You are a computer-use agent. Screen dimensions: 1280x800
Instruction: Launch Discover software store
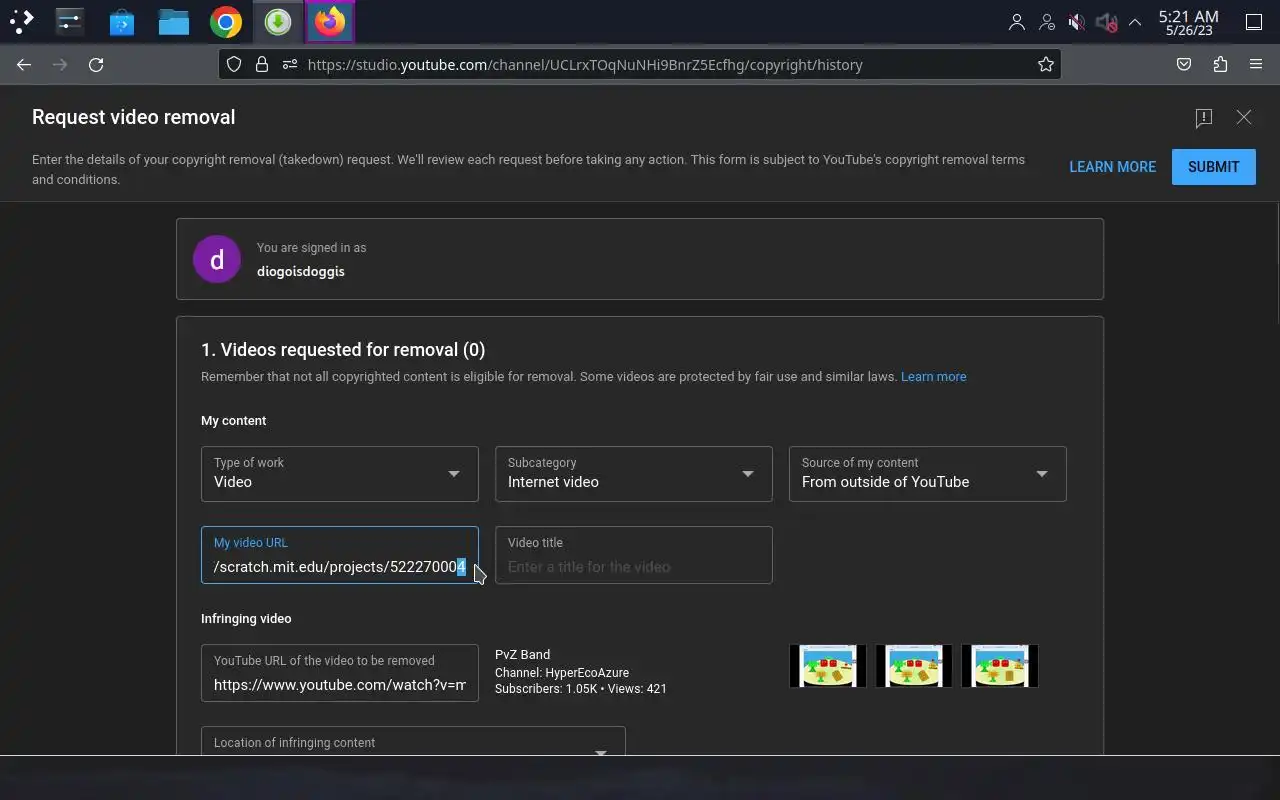[x=122, y=22]
